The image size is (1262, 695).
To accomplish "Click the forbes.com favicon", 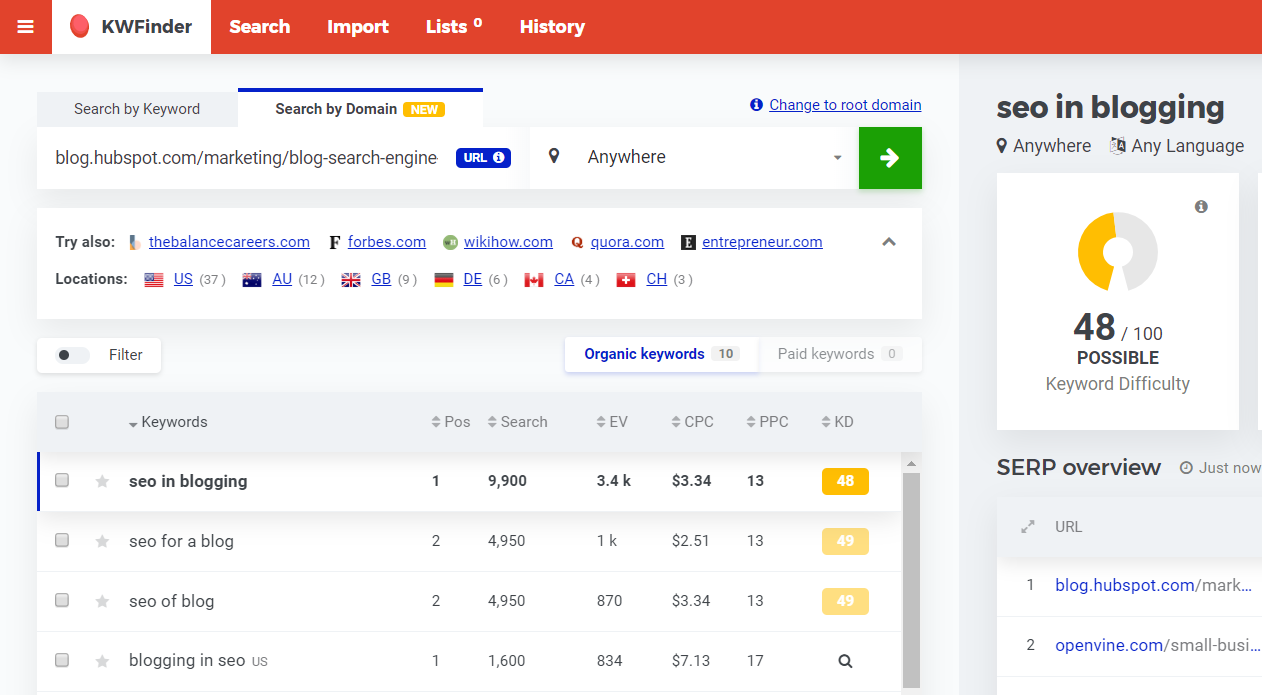I will click(x=335, y=242).
